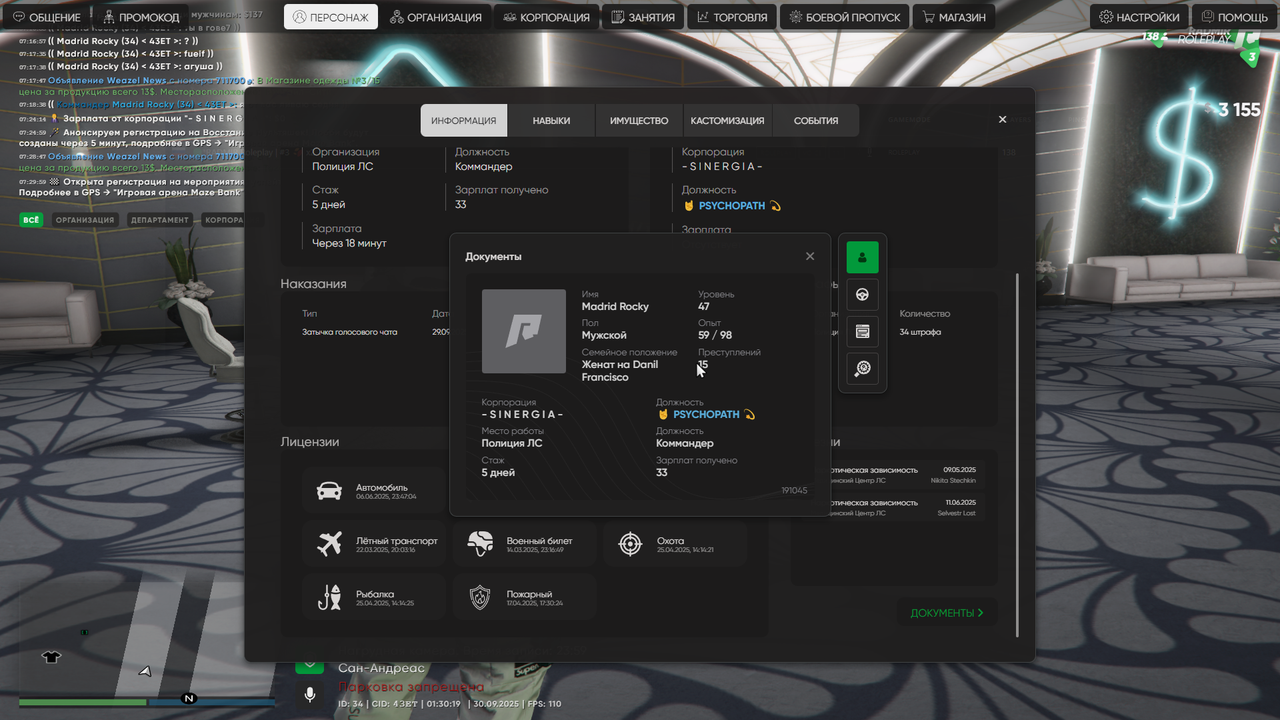
Task: Open the green ДОКУМЕНТЫ link
Action: 946,613
